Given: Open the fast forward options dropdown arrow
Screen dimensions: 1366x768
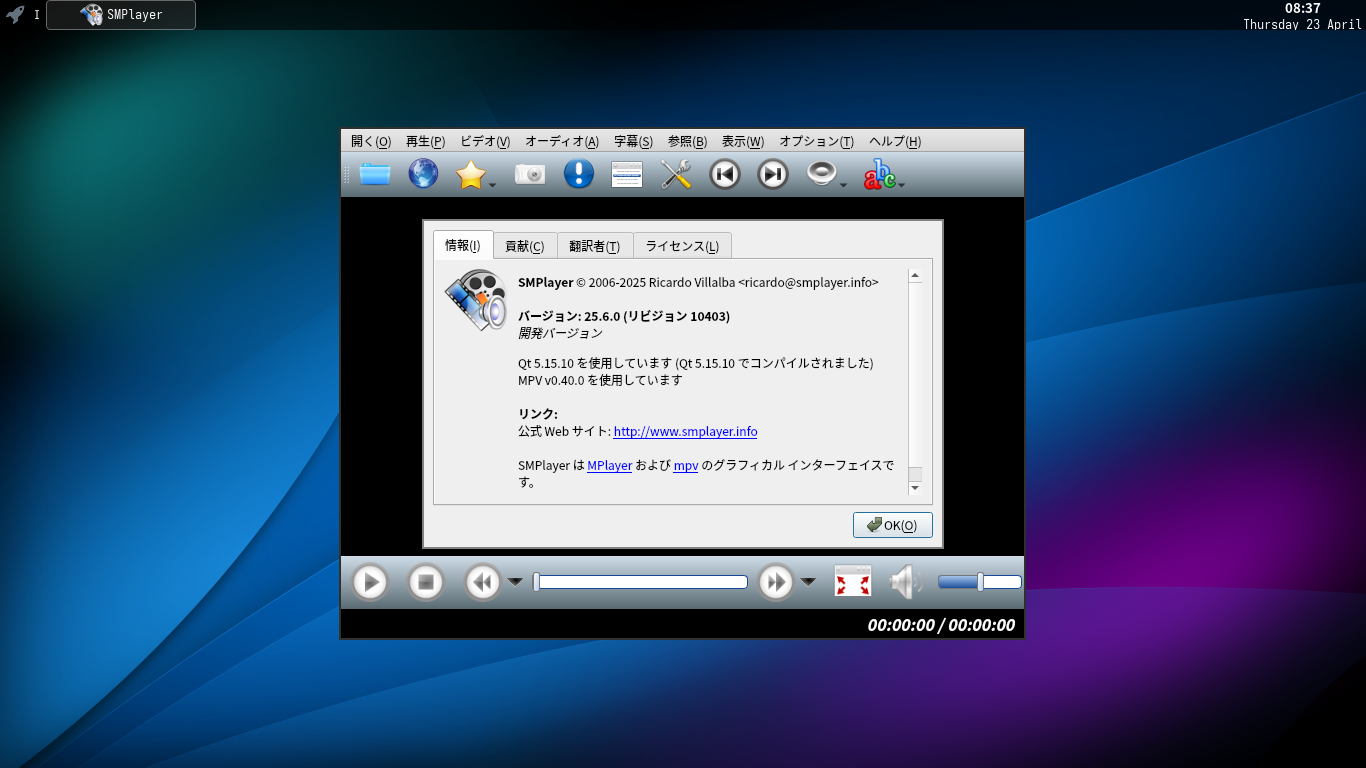Looking at the screenshot, I should tap(808, 582).
